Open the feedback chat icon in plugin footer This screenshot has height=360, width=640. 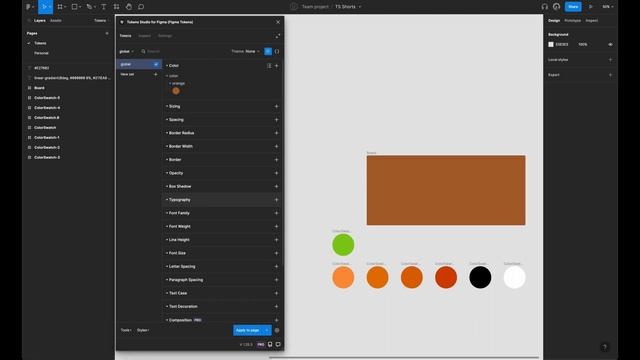[278, 344]
